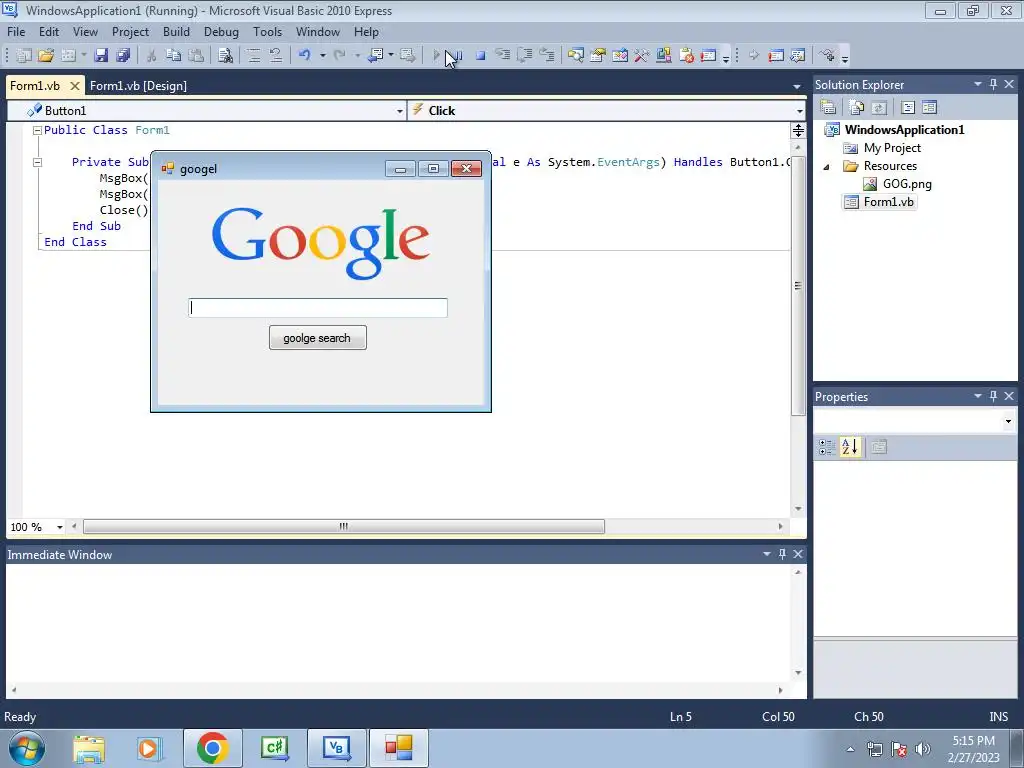Screen dimensions: 1024x768
Task: Toggle auto-hide pin on the Immediate Window
Action: coord(782,554)
